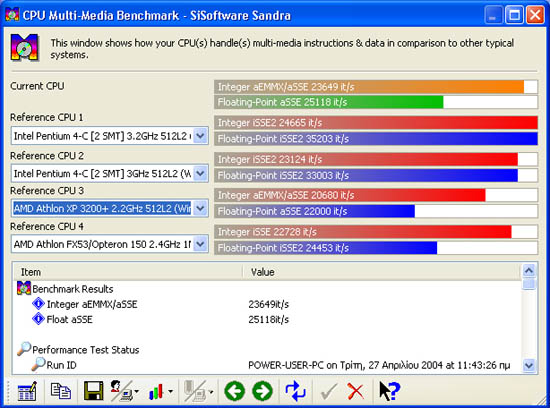This screenshot has width=550, height=408.
Task: Click the blue Floating-Point iSSE2 33003 bar
Action: coord(366,175)
